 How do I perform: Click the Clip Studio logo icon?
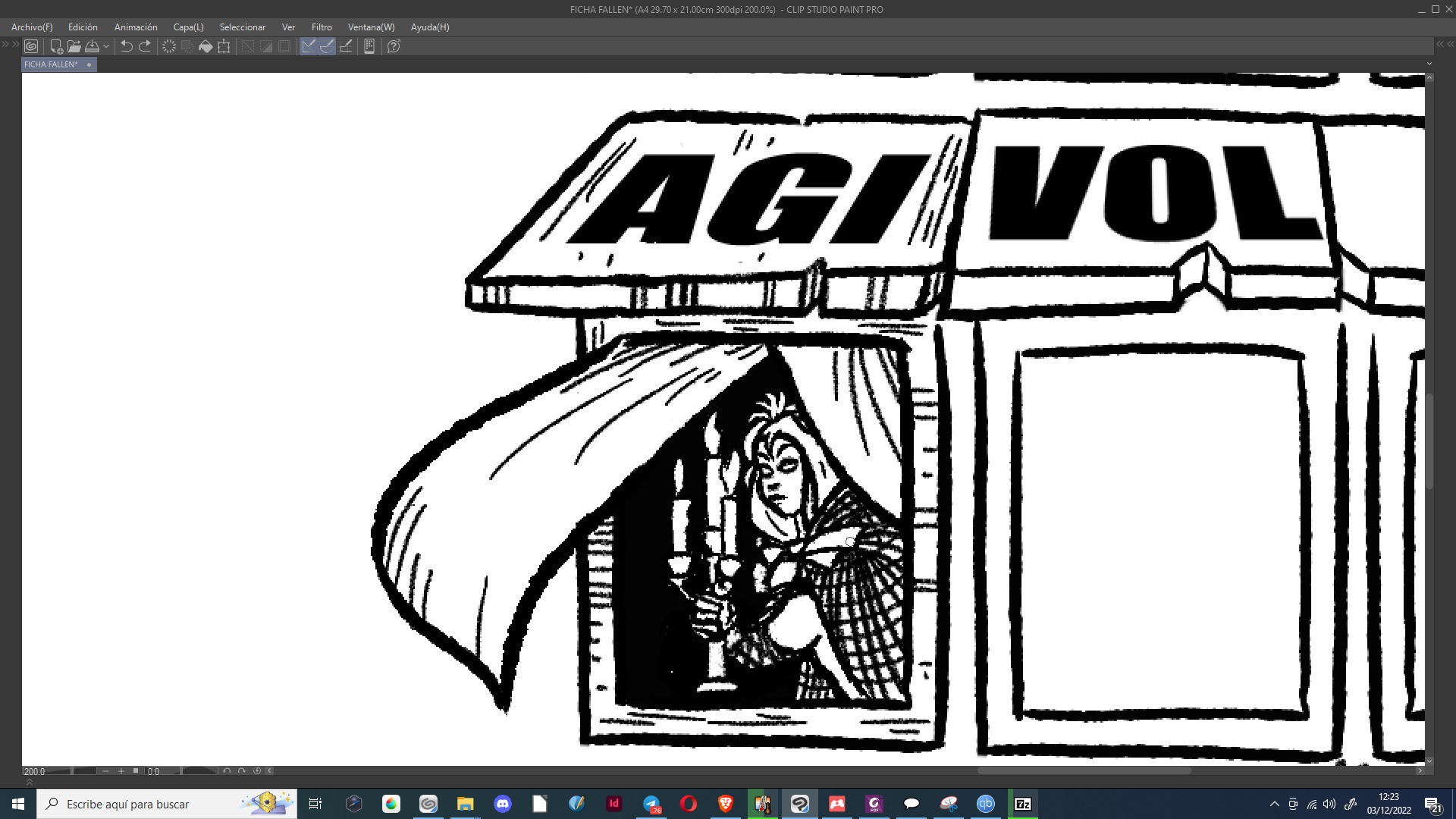pos(31,46)
